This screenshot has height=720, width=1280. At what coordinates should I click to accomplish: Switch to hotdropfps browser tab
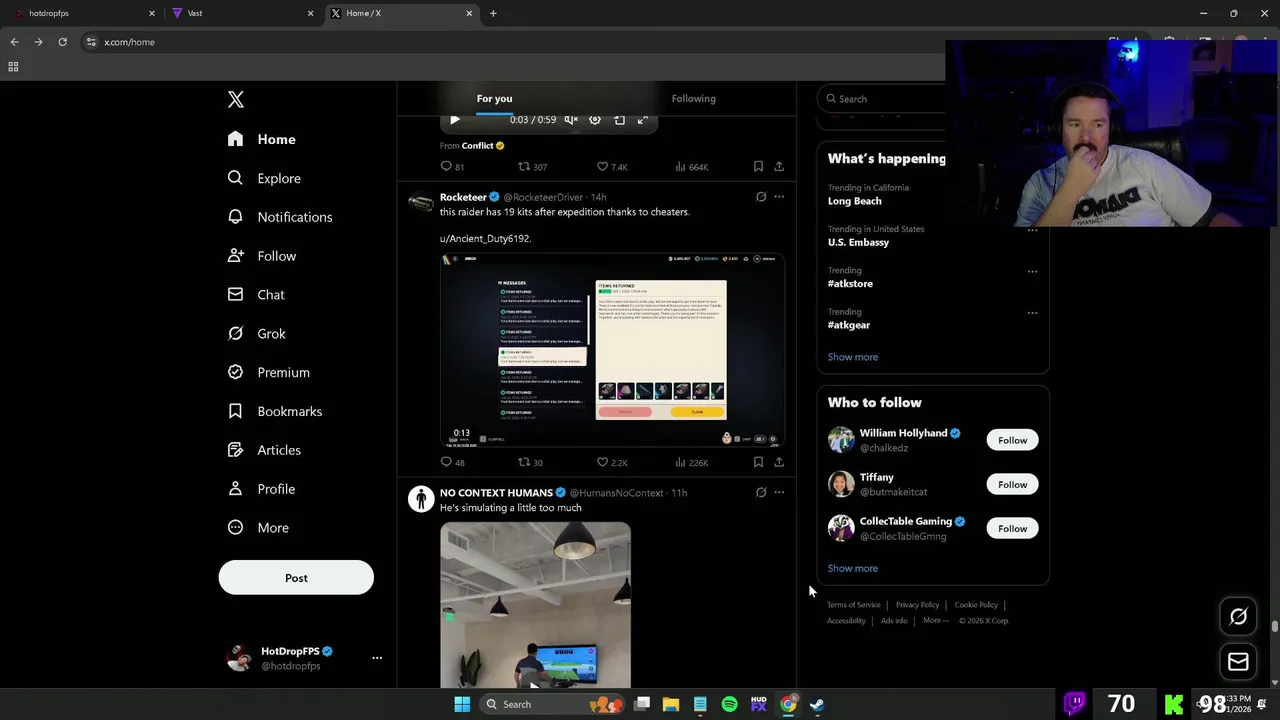pyautogui.click(x=84, y=13)
